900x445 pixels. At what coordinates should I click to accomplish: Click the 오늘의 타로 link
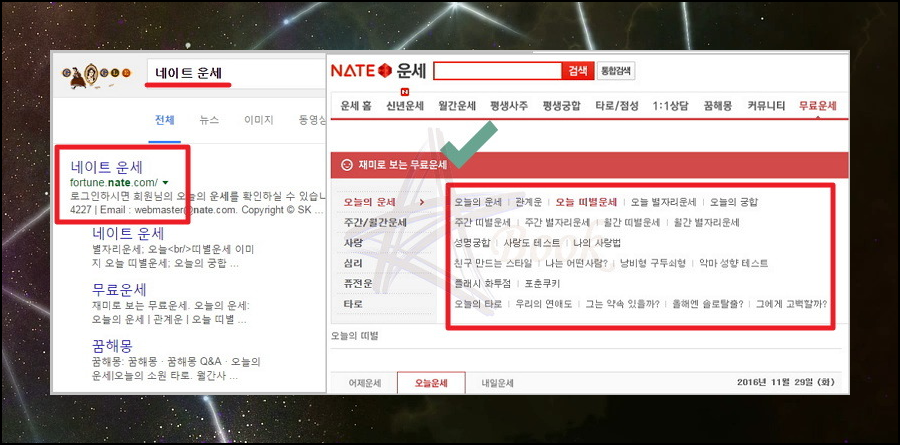pos(478,304)
